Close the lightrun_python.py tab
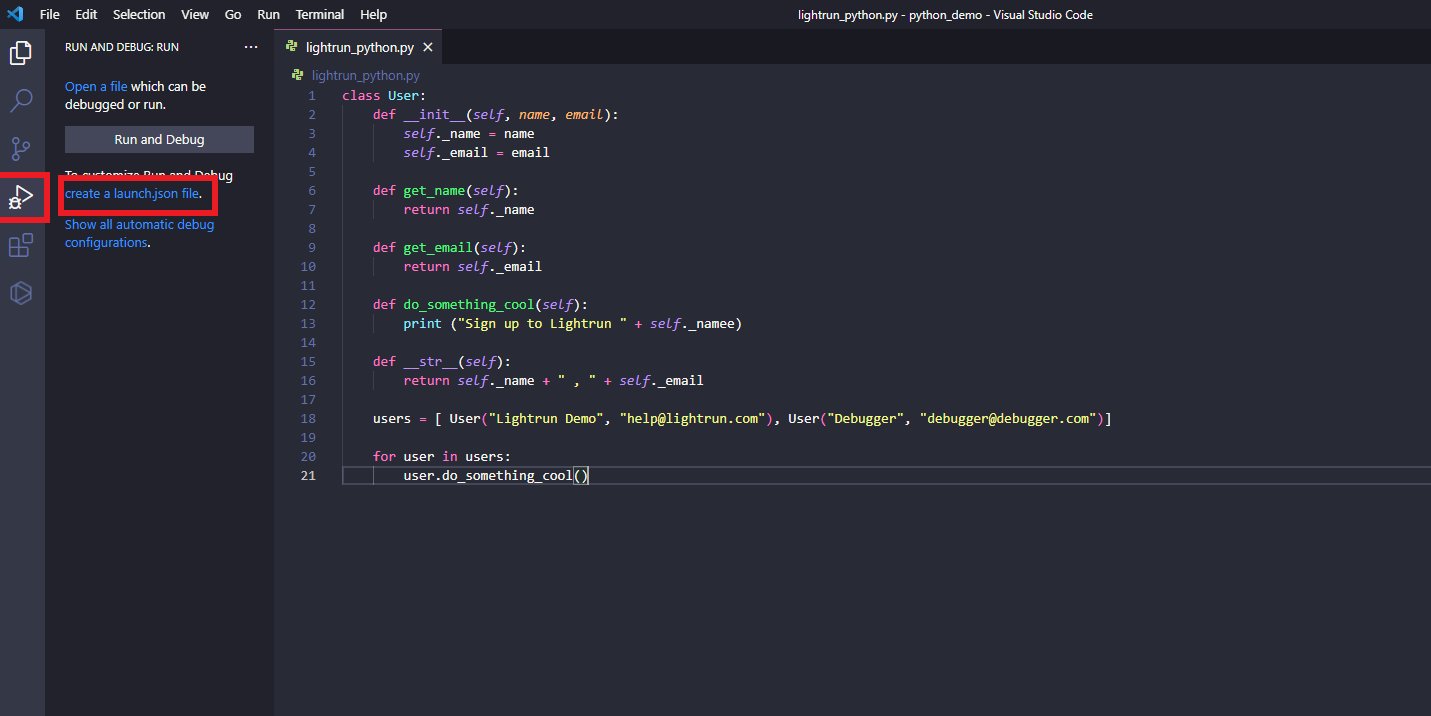Image resolution: width=1431 pixels, height=716 pixels. click(x=429, y=45)
